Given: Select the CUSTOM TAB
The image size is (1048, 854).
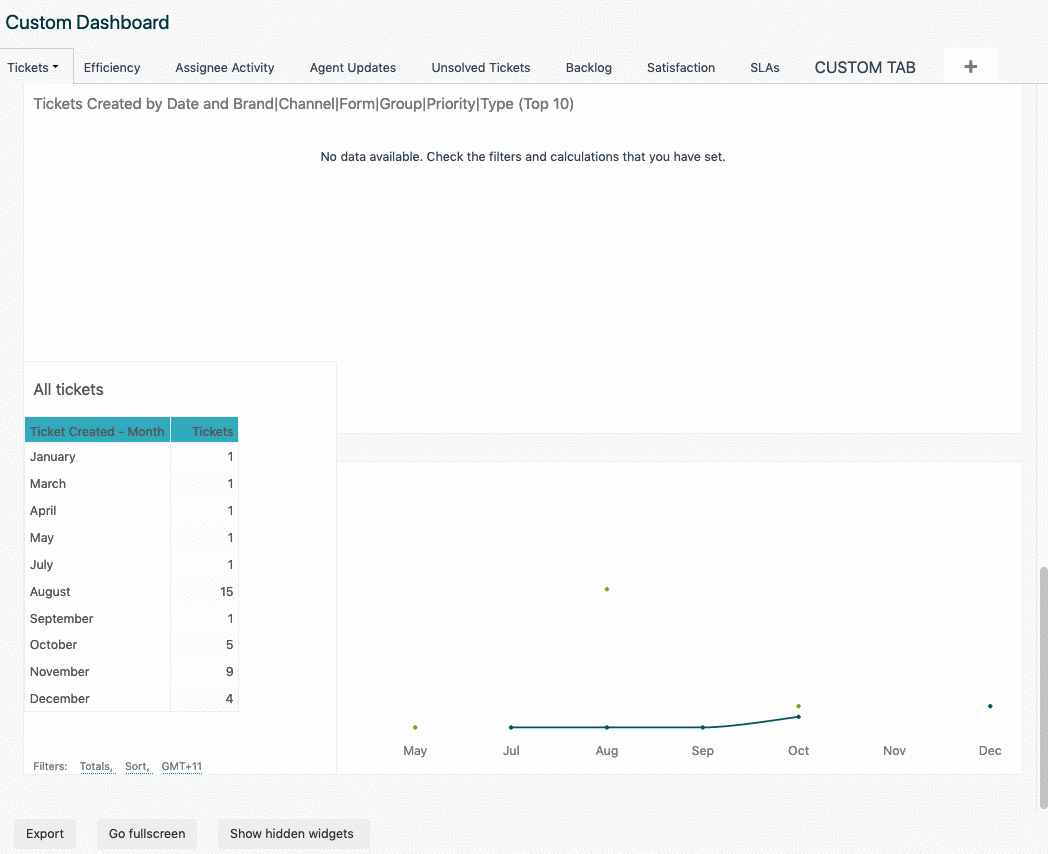Looking at the screenshot, I should pos(864,68).
